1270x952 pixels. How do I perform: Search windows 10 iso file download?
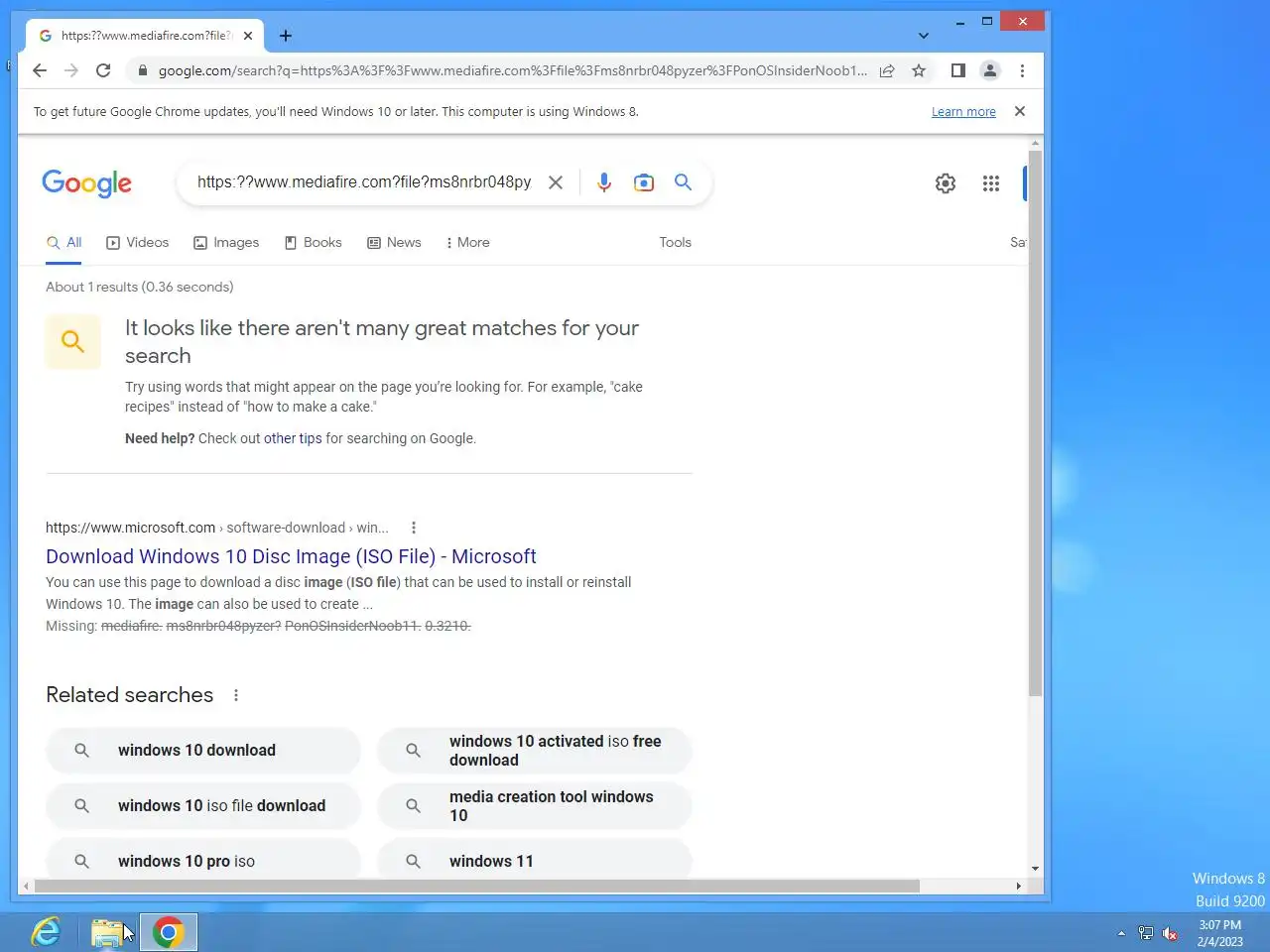coord(202,806)
